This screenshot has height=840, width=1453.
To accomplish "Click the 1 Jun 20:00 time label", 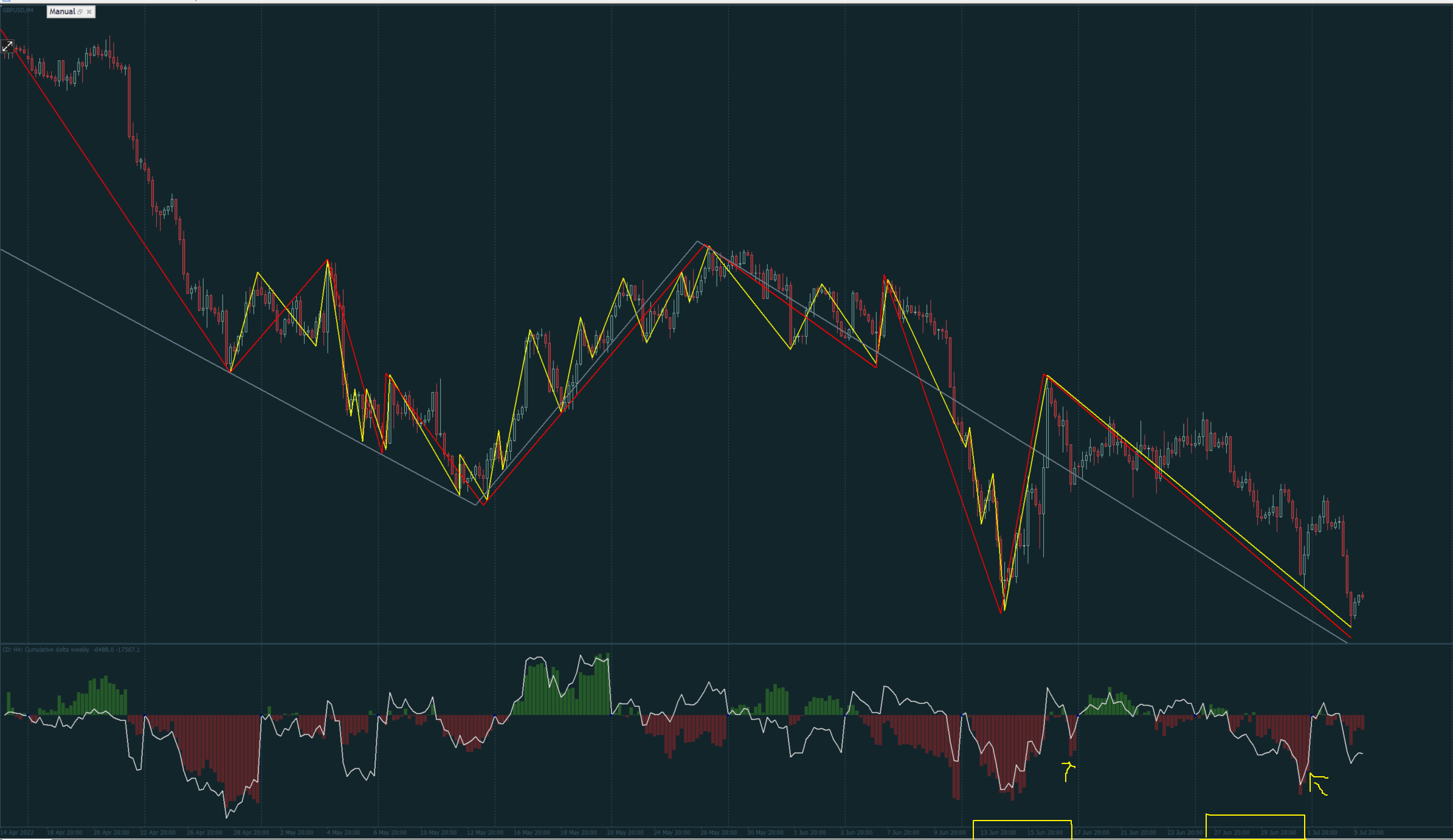I will pos(810,833).
